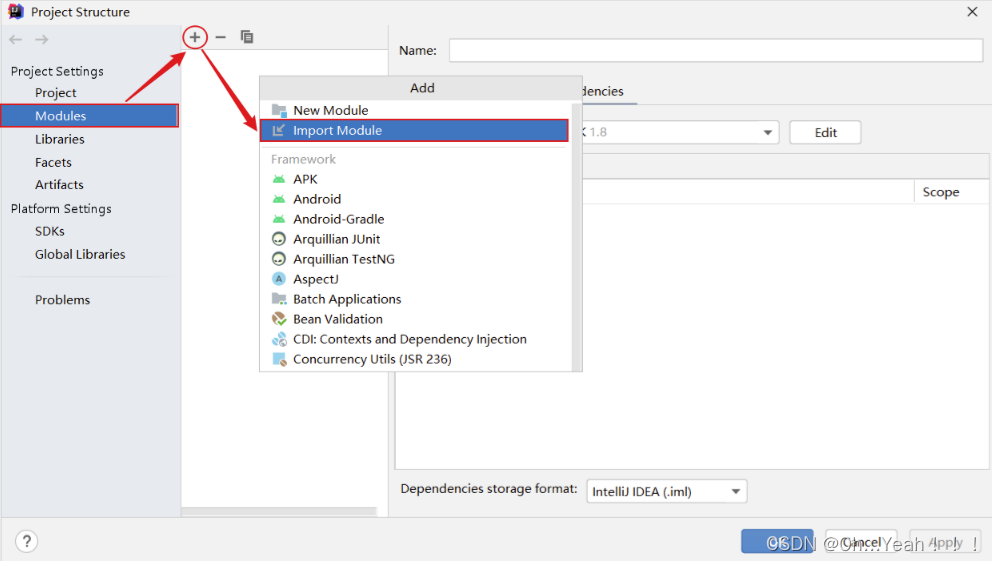Close the Project Structure dialog
This screenshot has height=561, width=992.
click(972, 11)
